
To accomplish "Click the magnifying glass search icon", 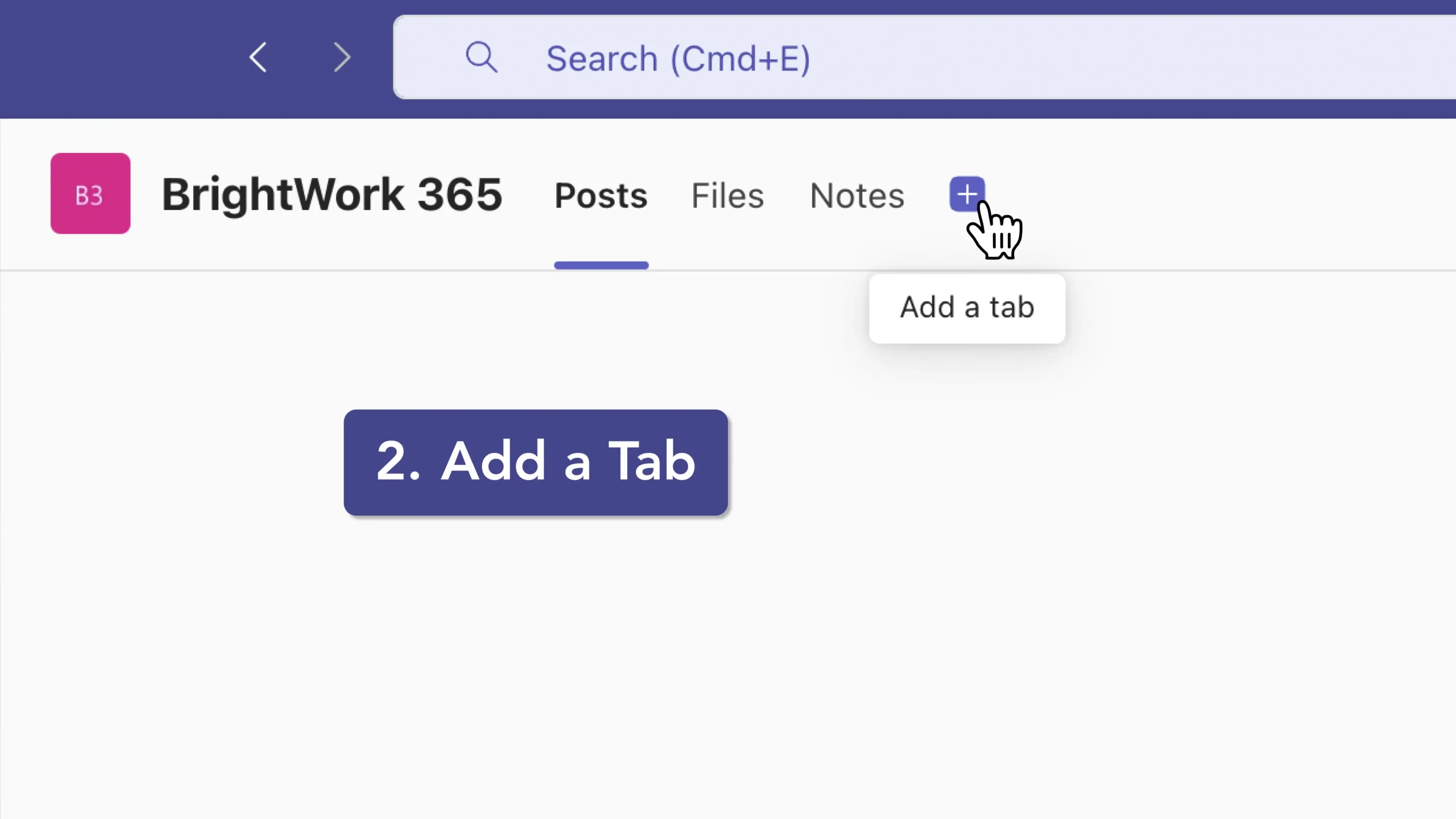I will [x=481, y=57].
